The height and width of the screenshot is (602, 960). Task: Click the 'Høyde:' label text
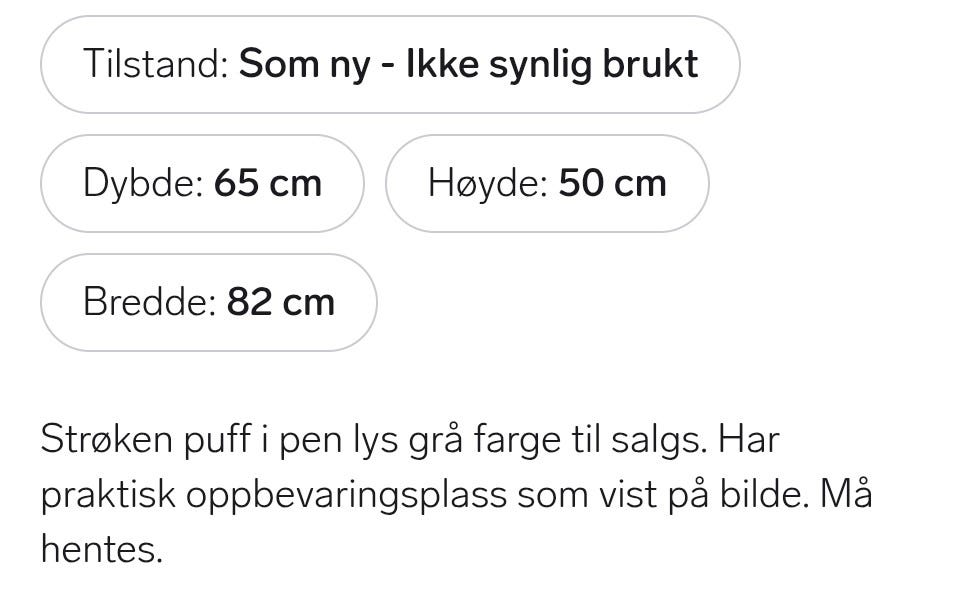[486, 183]
